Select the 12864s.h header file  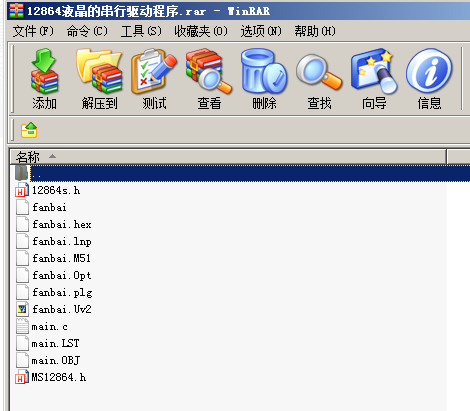[56, 191]
